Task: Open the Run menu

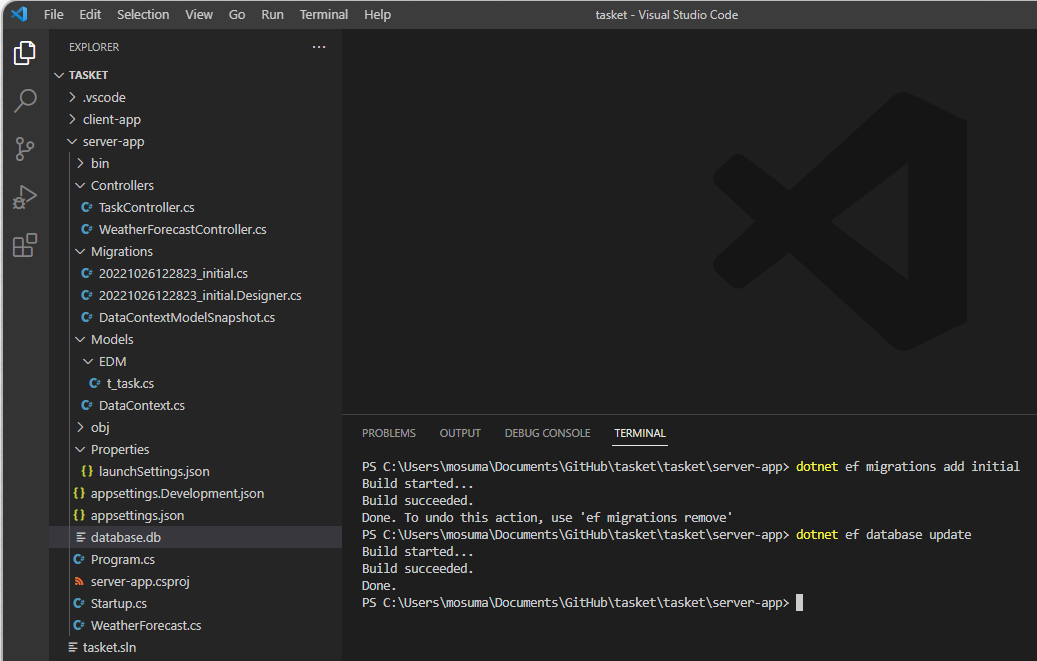Action: click(272, 15)
